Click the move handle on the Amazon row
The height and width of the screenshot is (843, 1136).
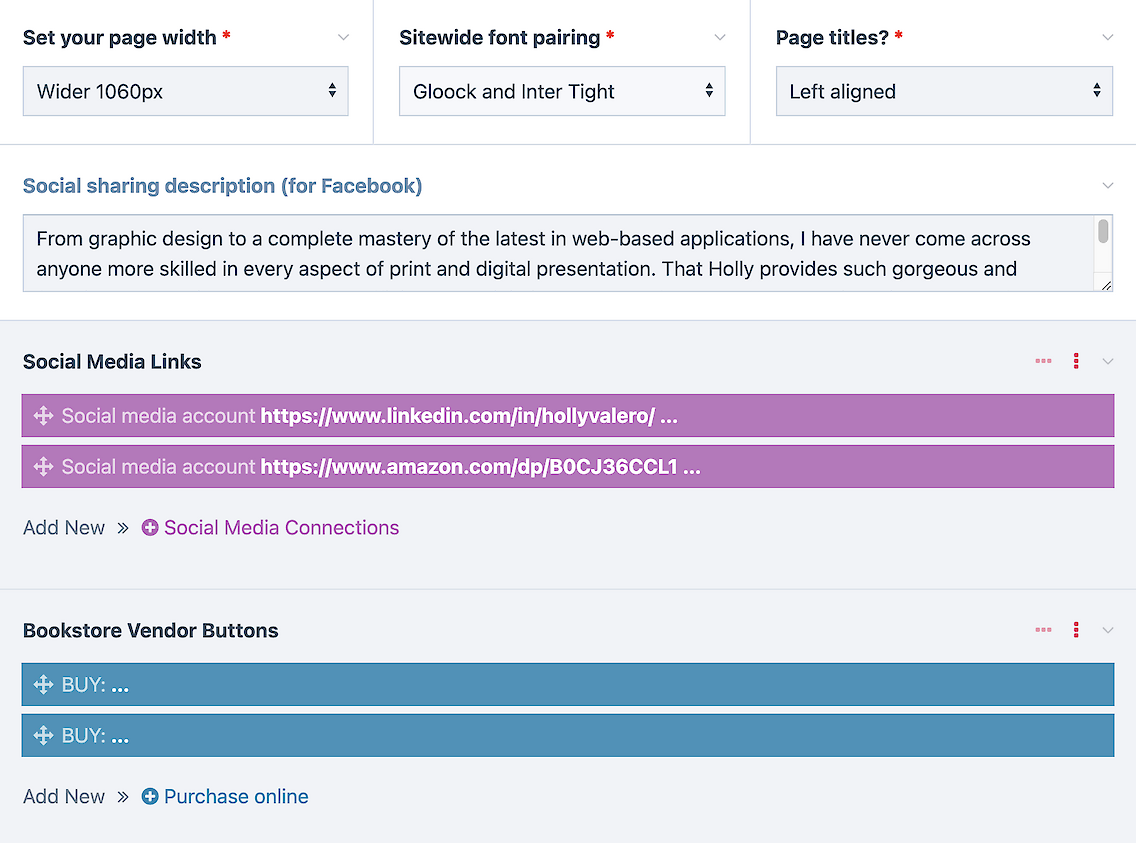click(43, 467)
